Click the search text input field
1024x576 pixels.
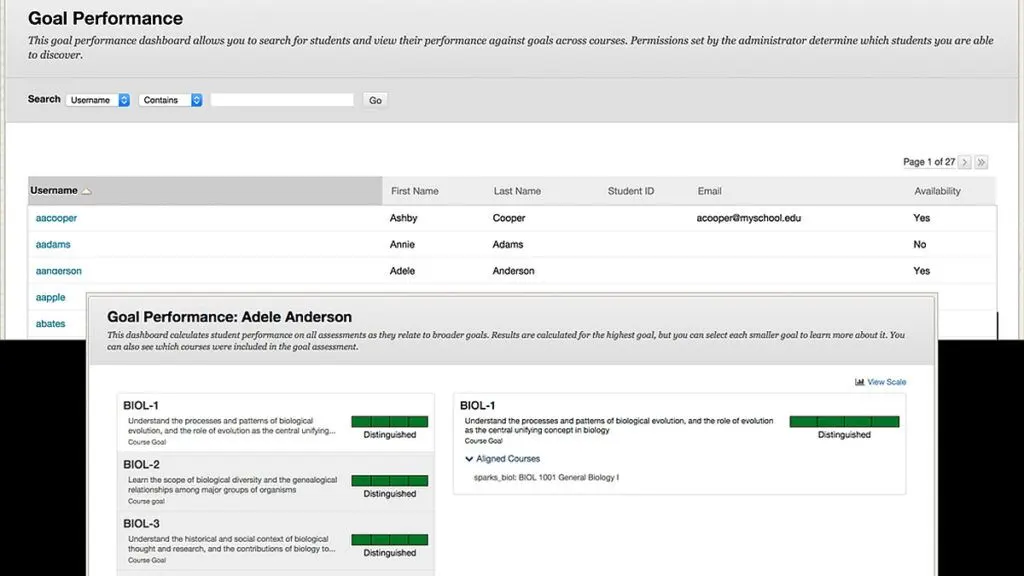coord(282,100)
